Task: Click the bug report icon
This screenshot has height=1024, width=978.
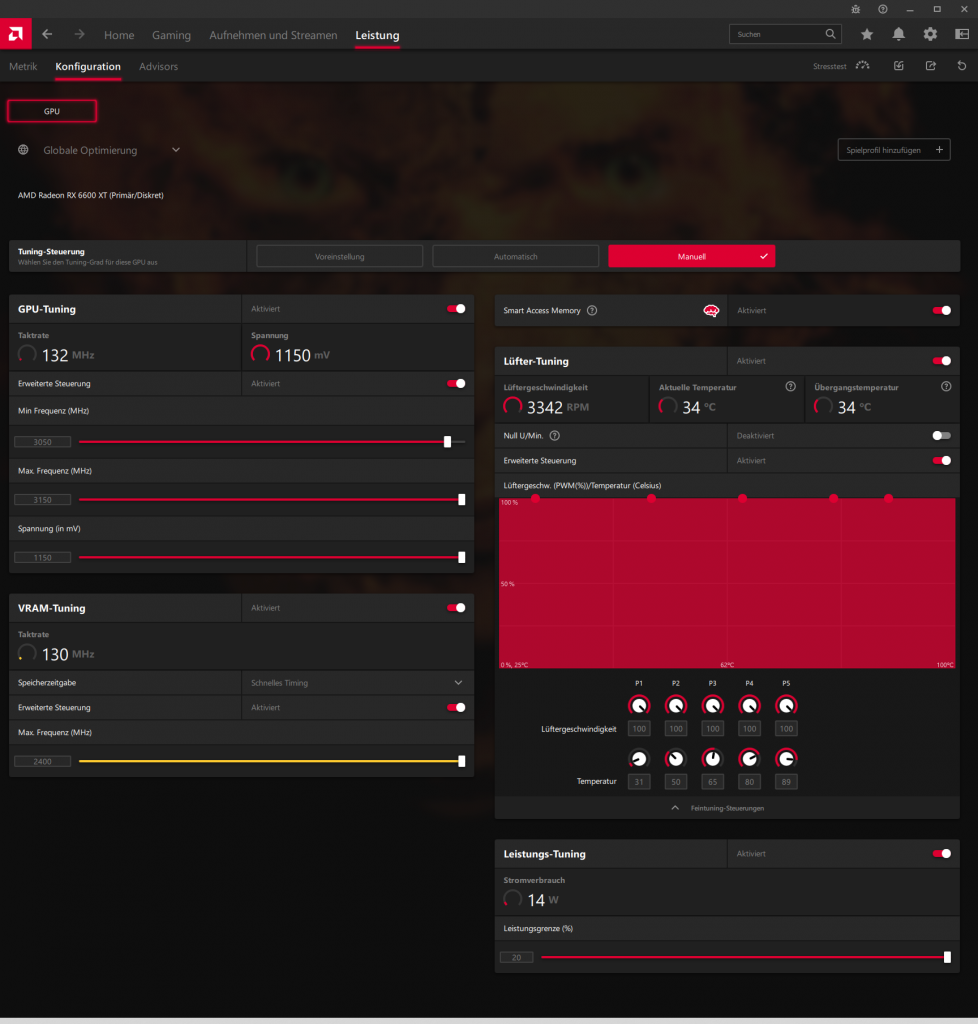Action: [x=855, y=9]
